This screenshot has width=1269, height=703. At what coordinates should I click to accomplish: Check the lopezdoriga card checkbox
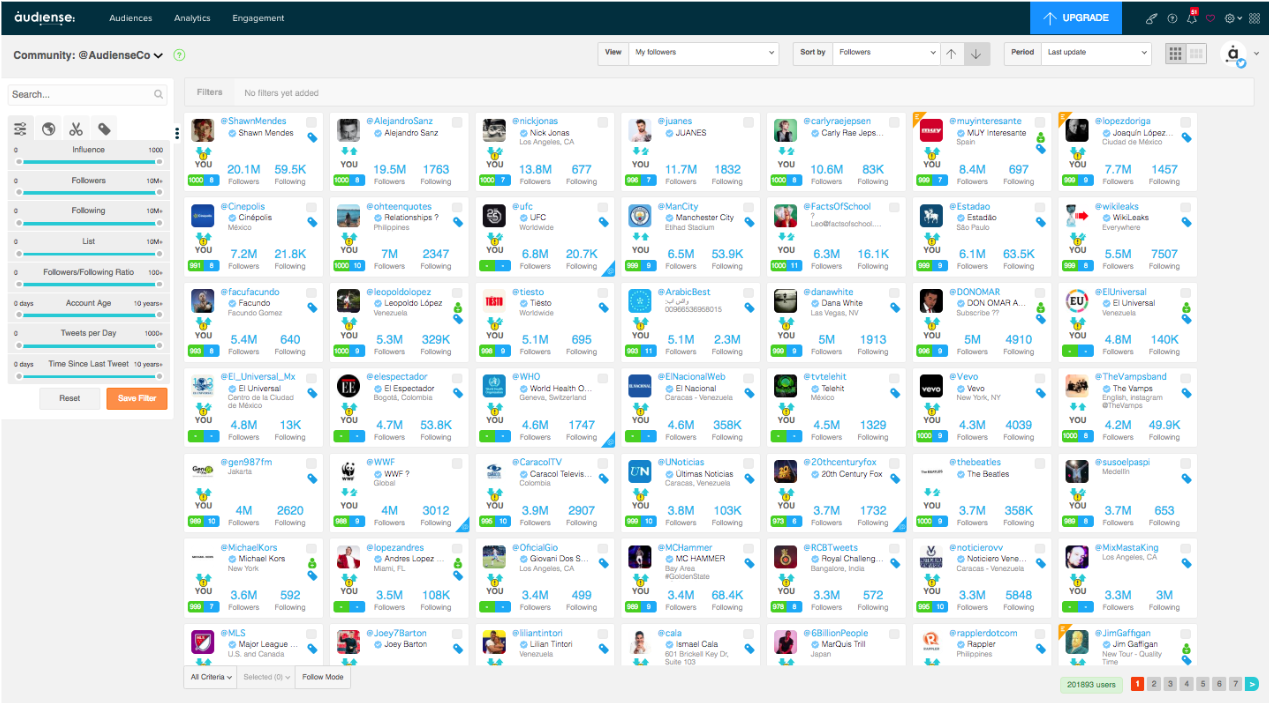[x=1186, y=122]
